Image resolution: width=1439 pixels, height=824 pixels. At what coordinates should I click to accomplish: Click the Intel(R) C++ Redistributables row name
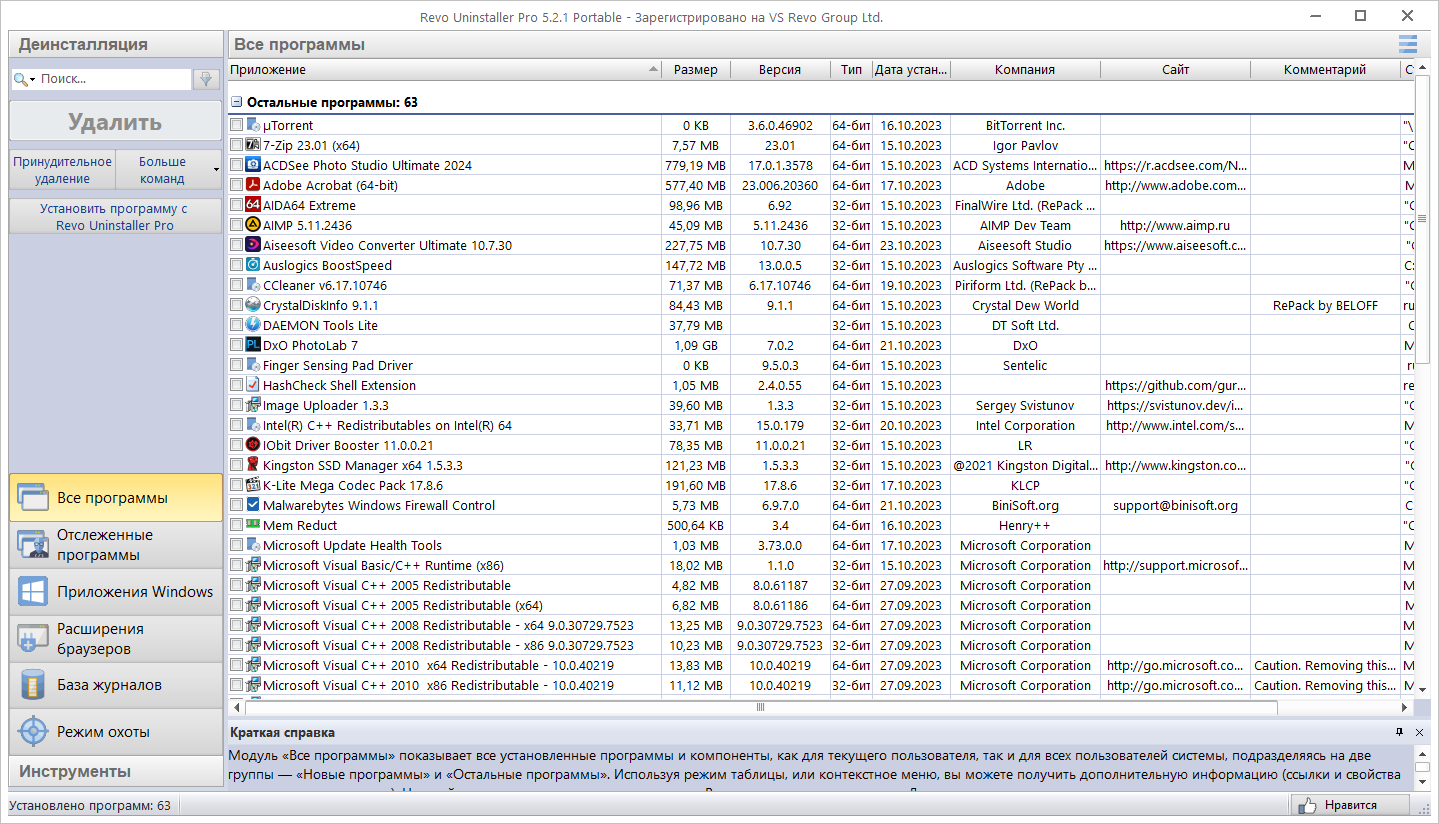click(x=387, y=426)
